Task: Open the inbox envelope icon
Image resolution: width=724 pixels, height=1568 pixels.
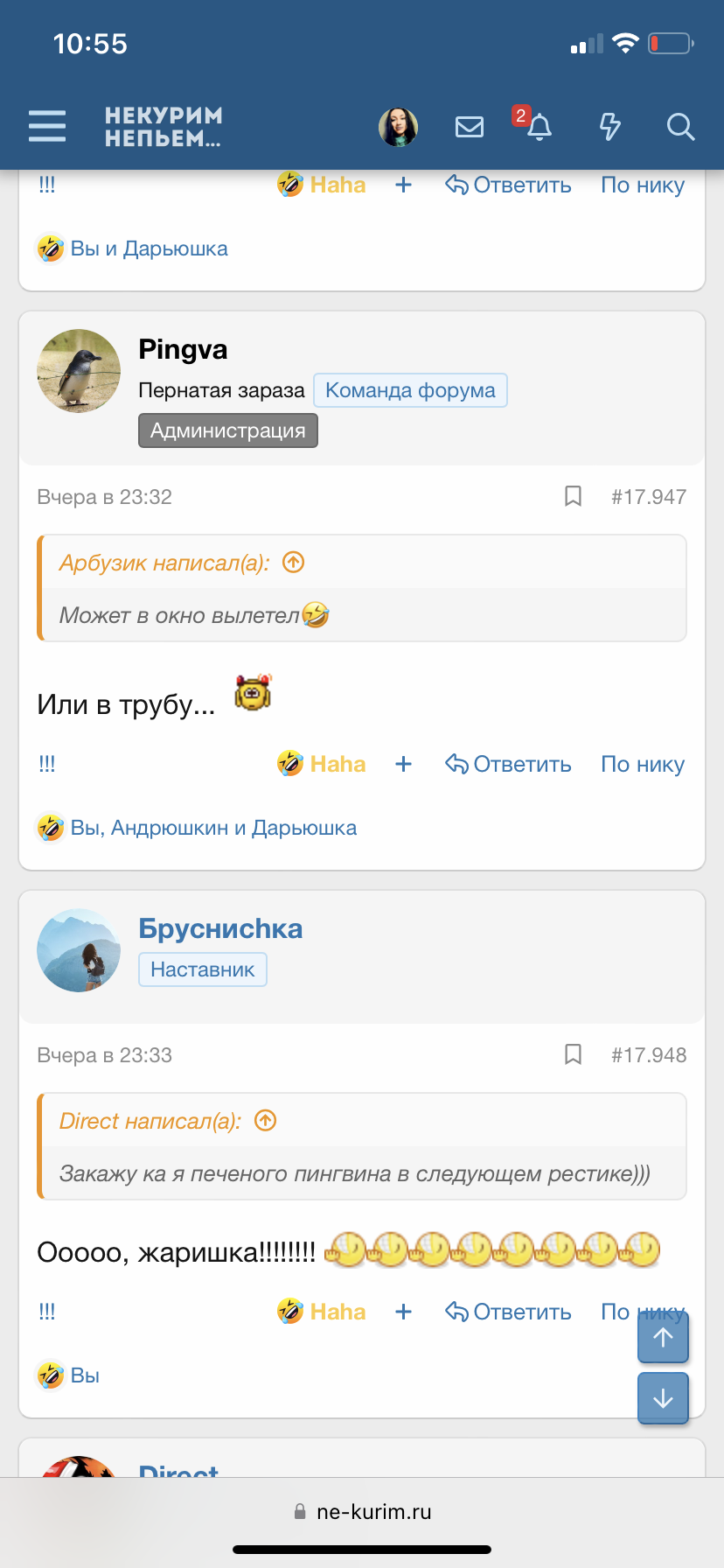Action: tap(470, 126)
